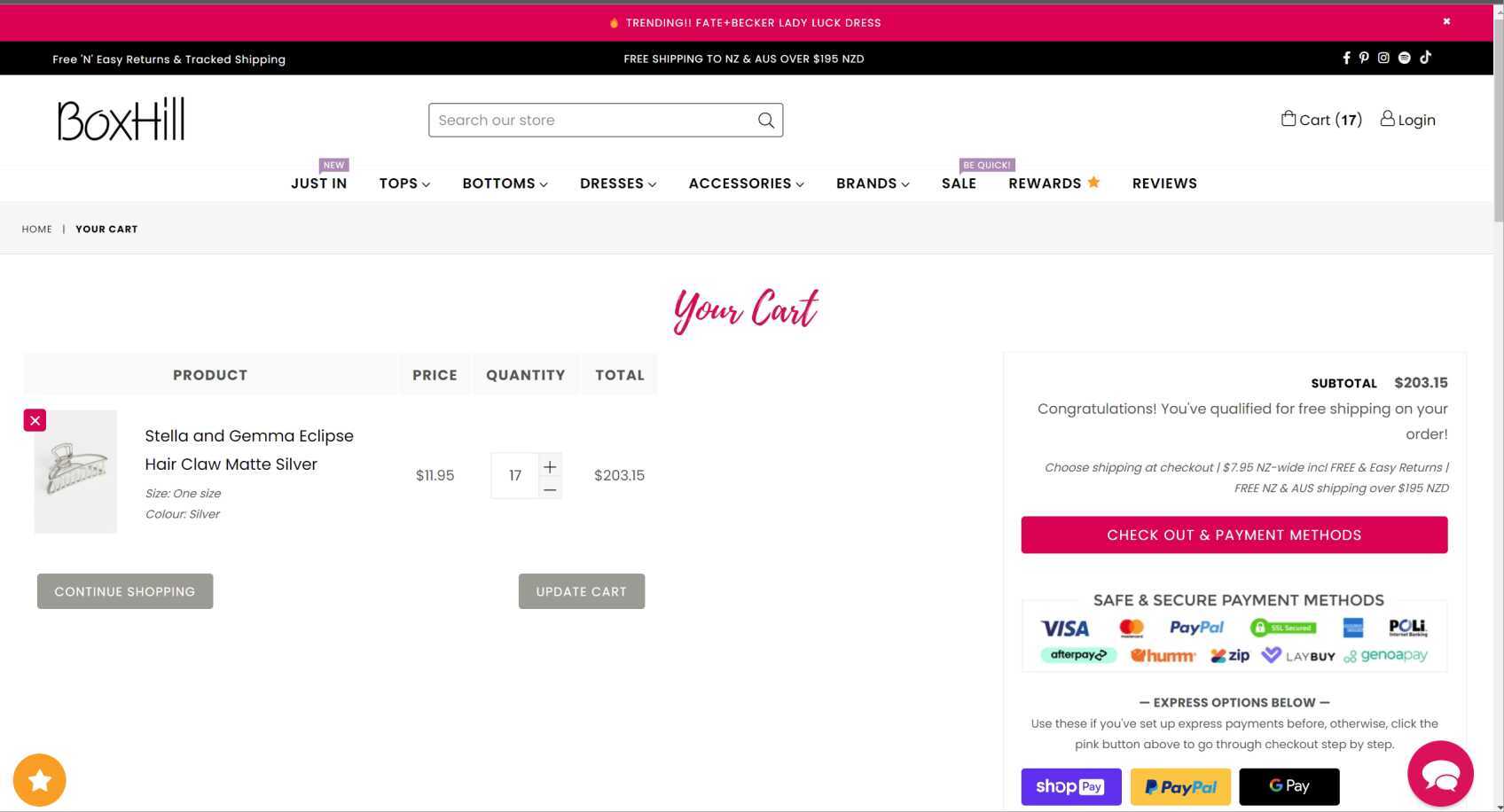This screenshot has height=812, width=1504.
Task: Open the Instagram icon in the header
Action: click(x=1384, y=58)
